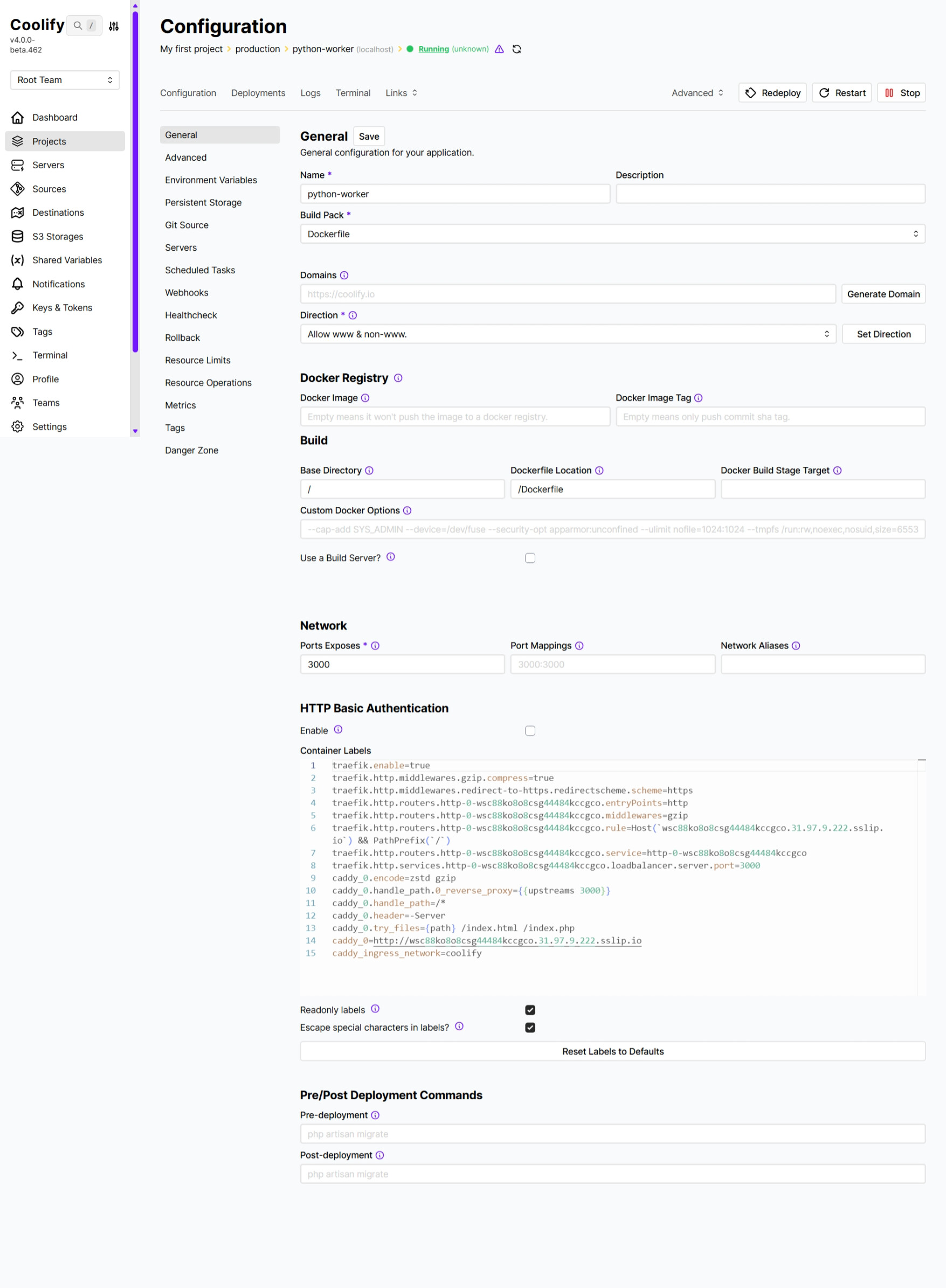
Task: Click the Redeploy button
Action: click(x=772, y=93)
